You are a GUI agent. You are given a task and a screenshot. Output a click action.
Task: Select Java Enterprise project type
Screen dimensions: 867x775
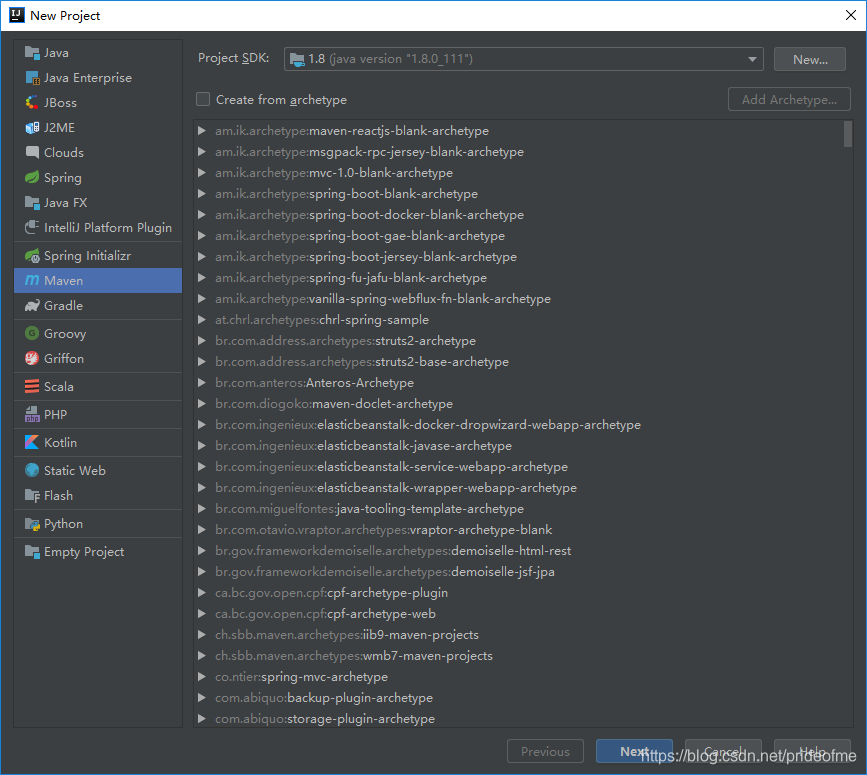98,78
